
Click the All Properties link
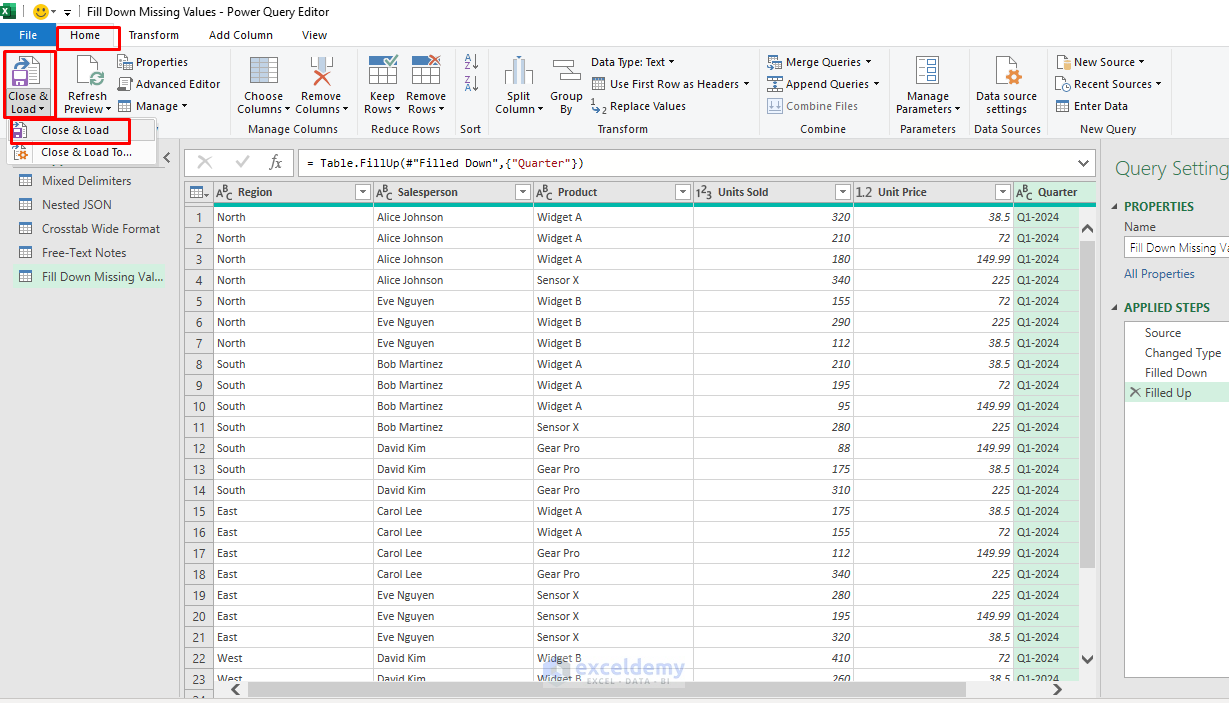(1159, 274)
